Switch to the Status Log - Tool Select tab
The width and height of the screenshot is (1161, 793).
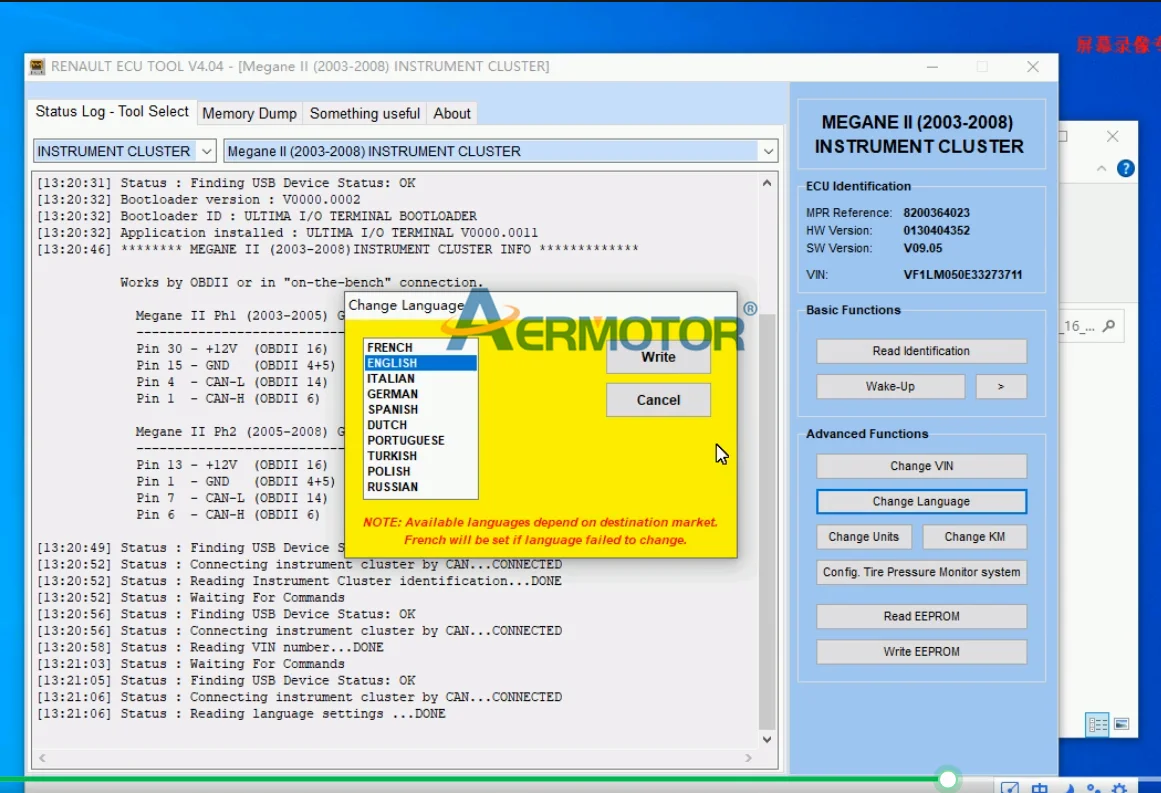point(112,112)
